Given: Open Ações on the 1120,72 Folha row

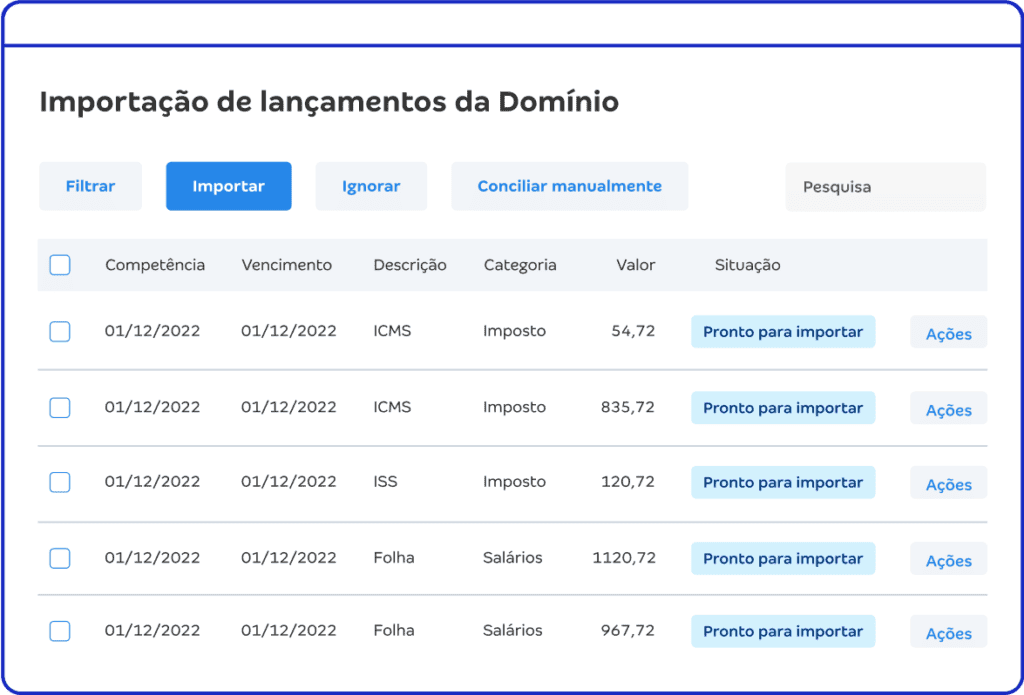Looking at the screenshot, I should click(948, 558).
